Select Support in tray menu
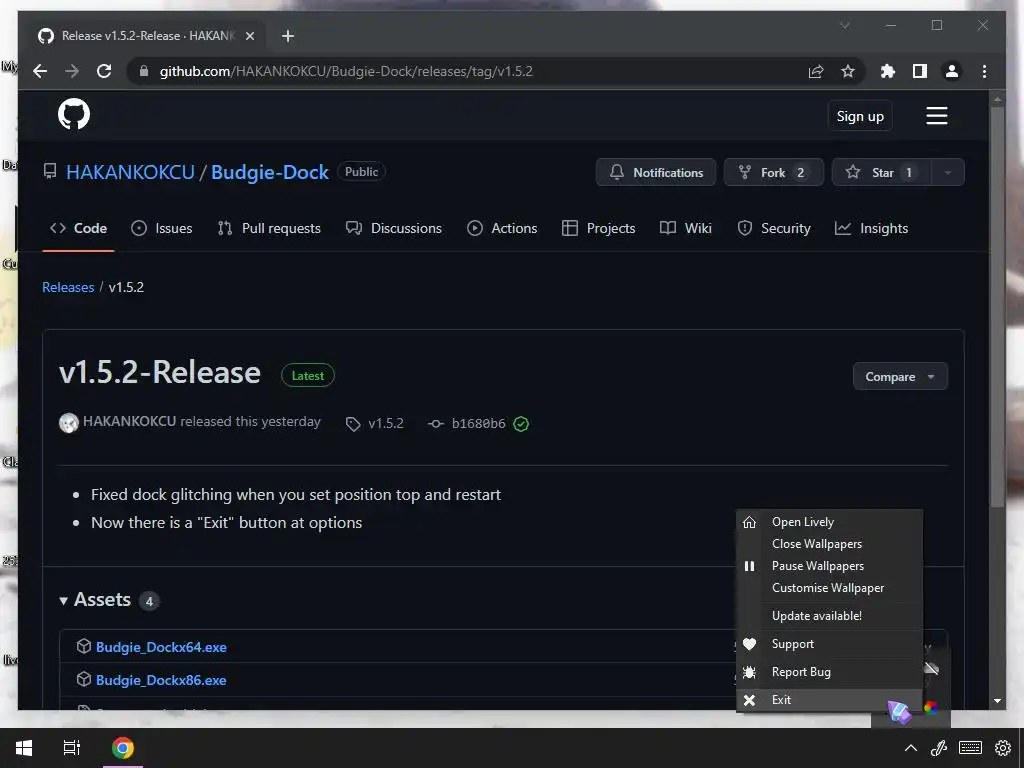This screenshot has width=1024, height=768. coord(829,644)
